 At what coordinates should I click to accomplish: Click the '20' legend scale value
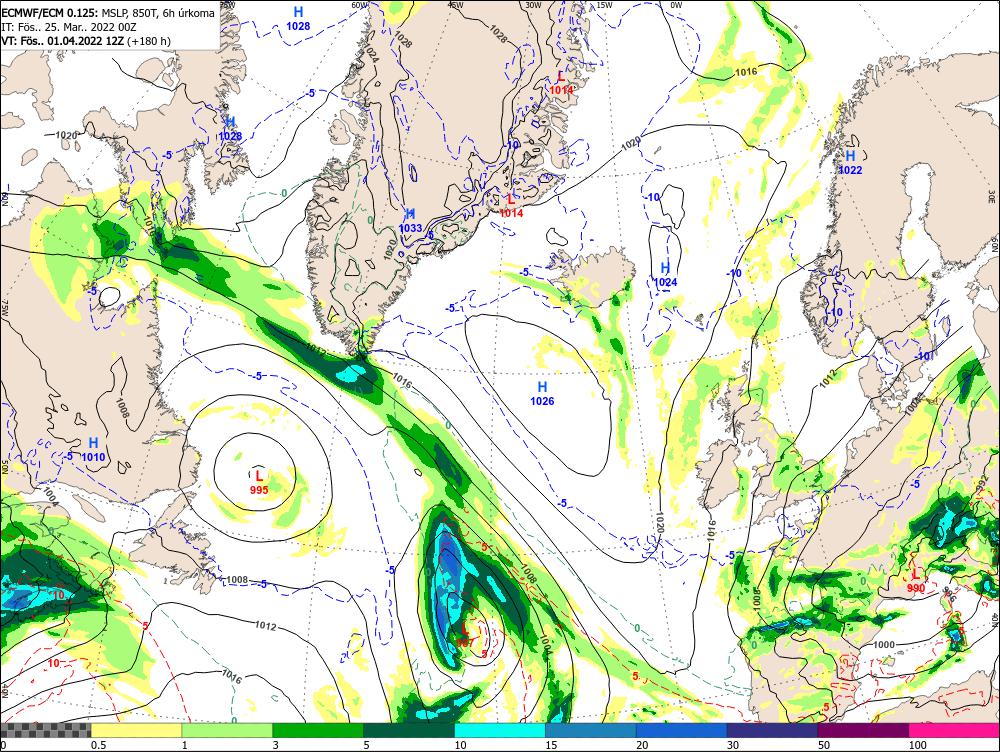point(642,745)
